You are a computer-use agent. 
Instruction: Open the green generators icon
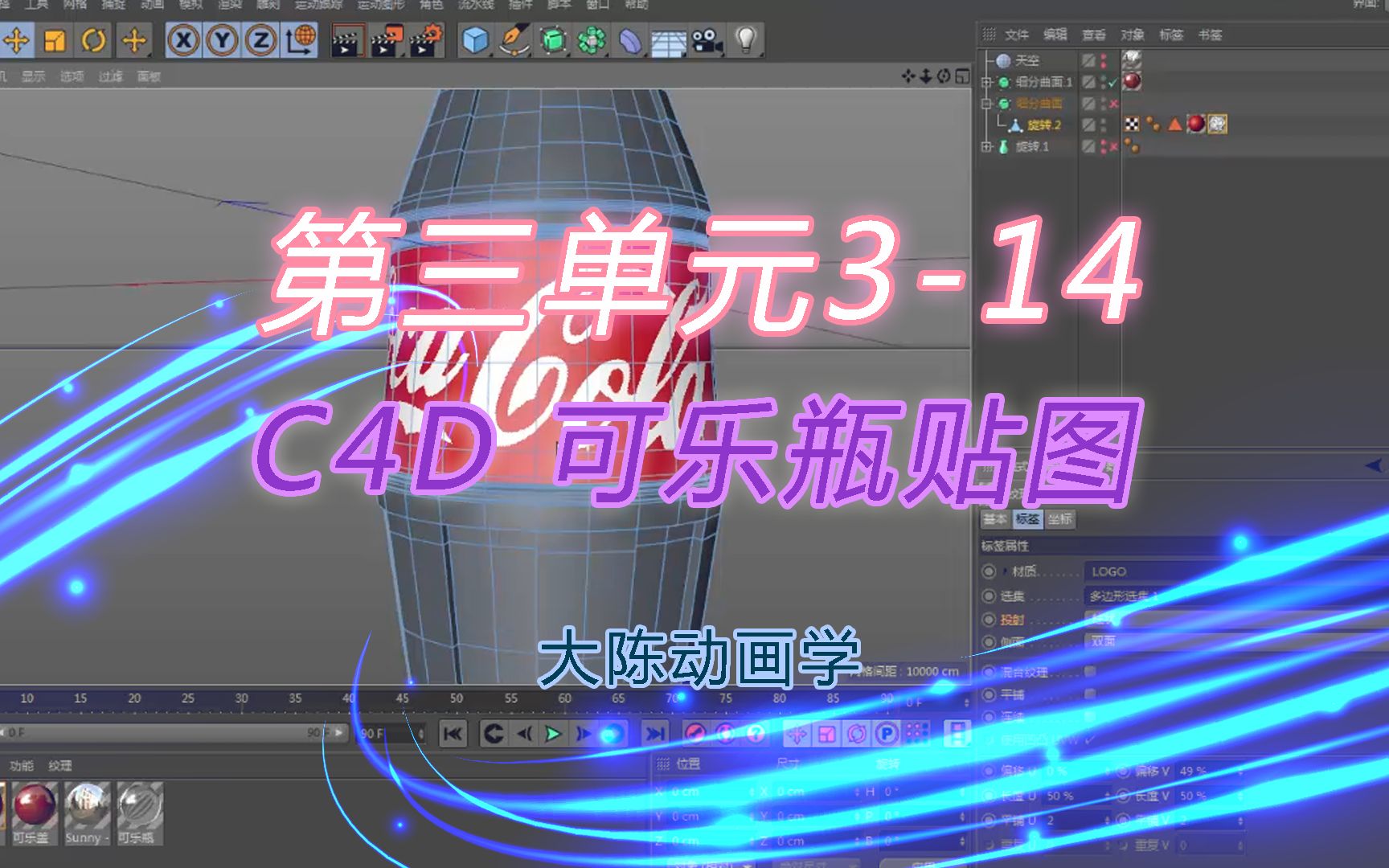[552, 39]
